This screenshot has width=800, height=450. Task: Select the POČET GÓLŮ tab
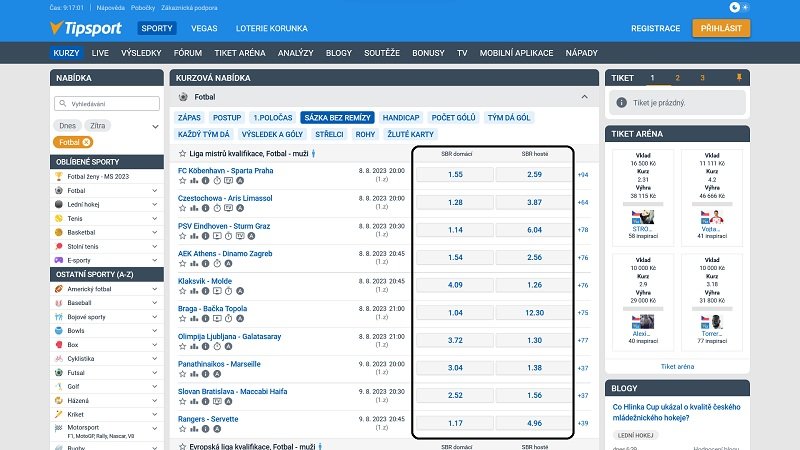coord(454,118)
